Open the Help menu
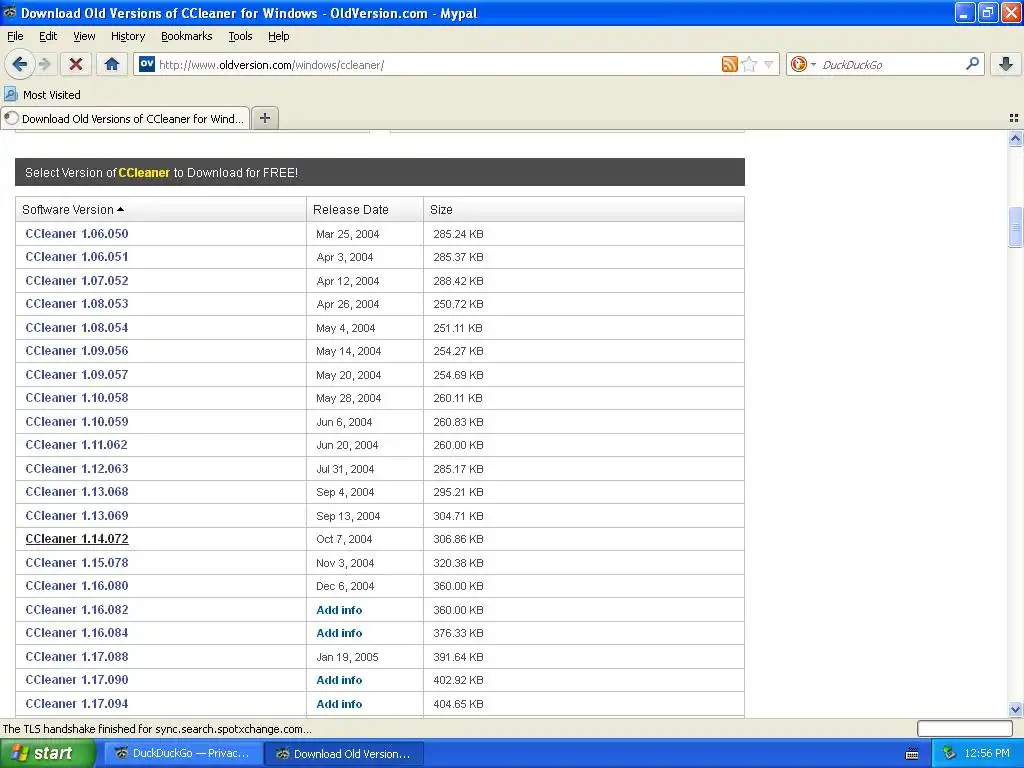1024x768 pixels. (x=278, y=36)
